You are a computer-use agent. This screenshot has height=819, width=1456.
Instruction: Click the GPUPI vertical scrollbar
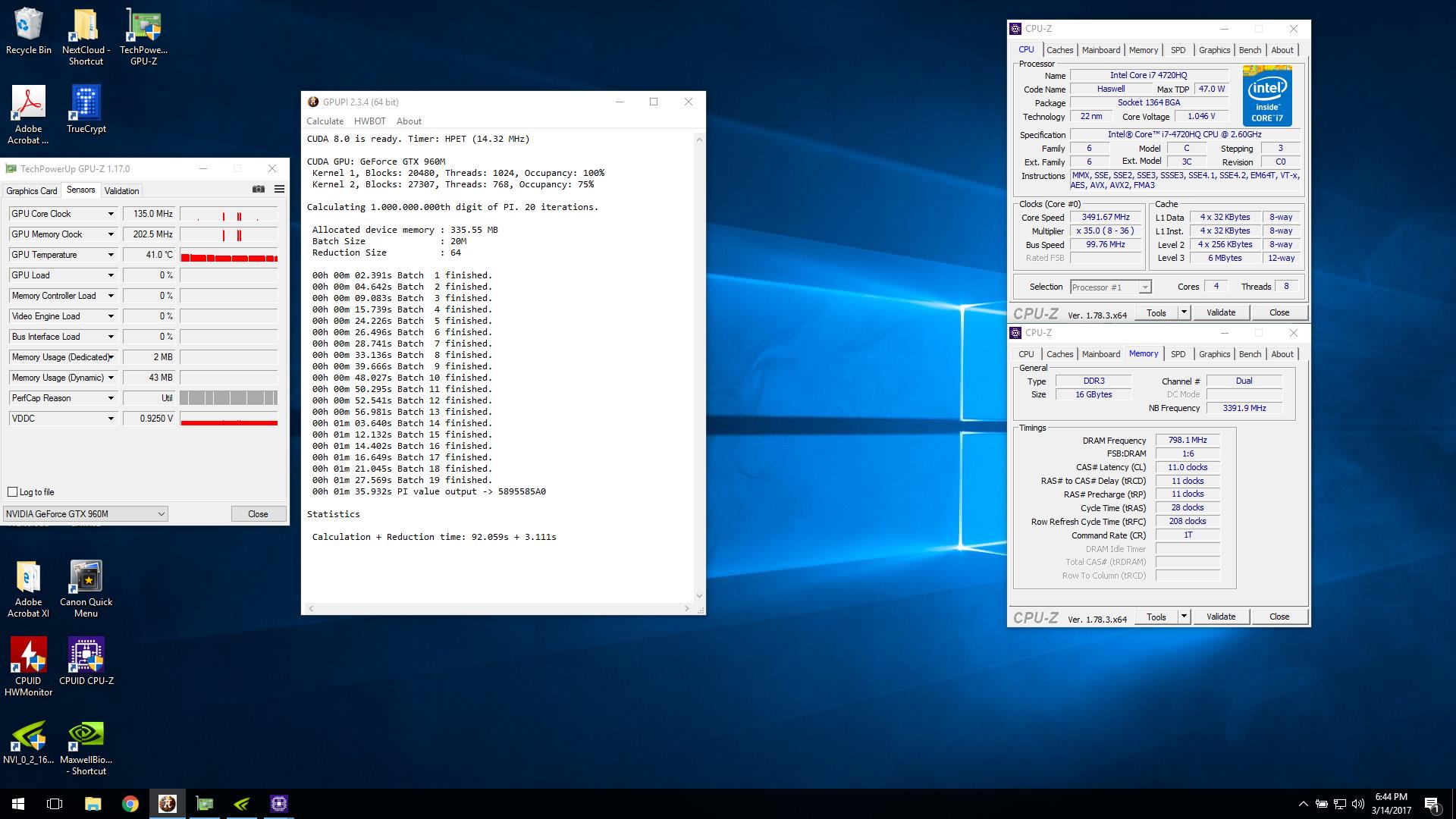(699, 368)
